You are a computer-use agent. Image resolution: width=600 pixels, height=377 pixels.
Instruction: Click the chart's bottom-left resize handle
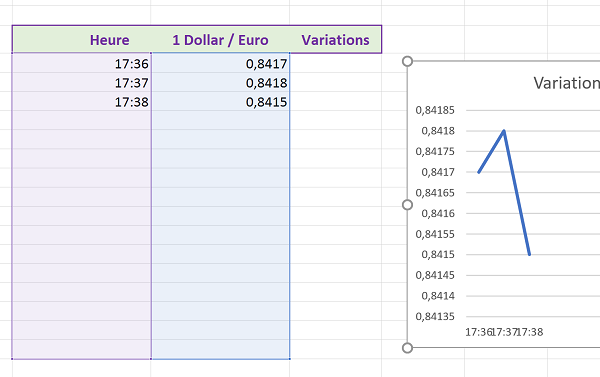(x=408, y=348)
